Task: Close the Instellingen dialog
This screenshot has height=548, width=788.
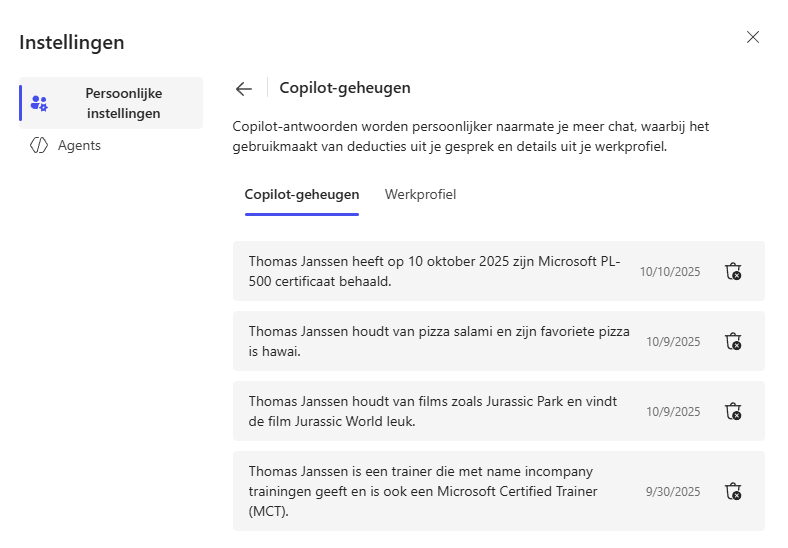Action: coord(753,37)
